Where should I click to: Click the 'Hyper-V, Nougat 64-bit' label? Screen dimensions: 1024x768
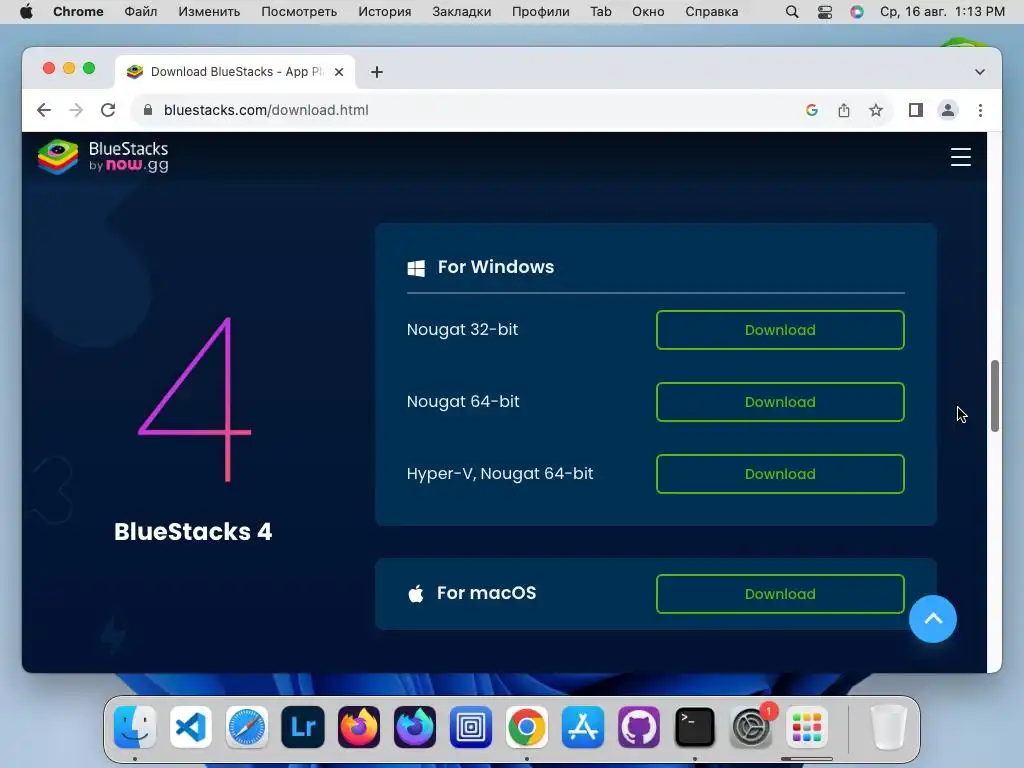(500, 473)
